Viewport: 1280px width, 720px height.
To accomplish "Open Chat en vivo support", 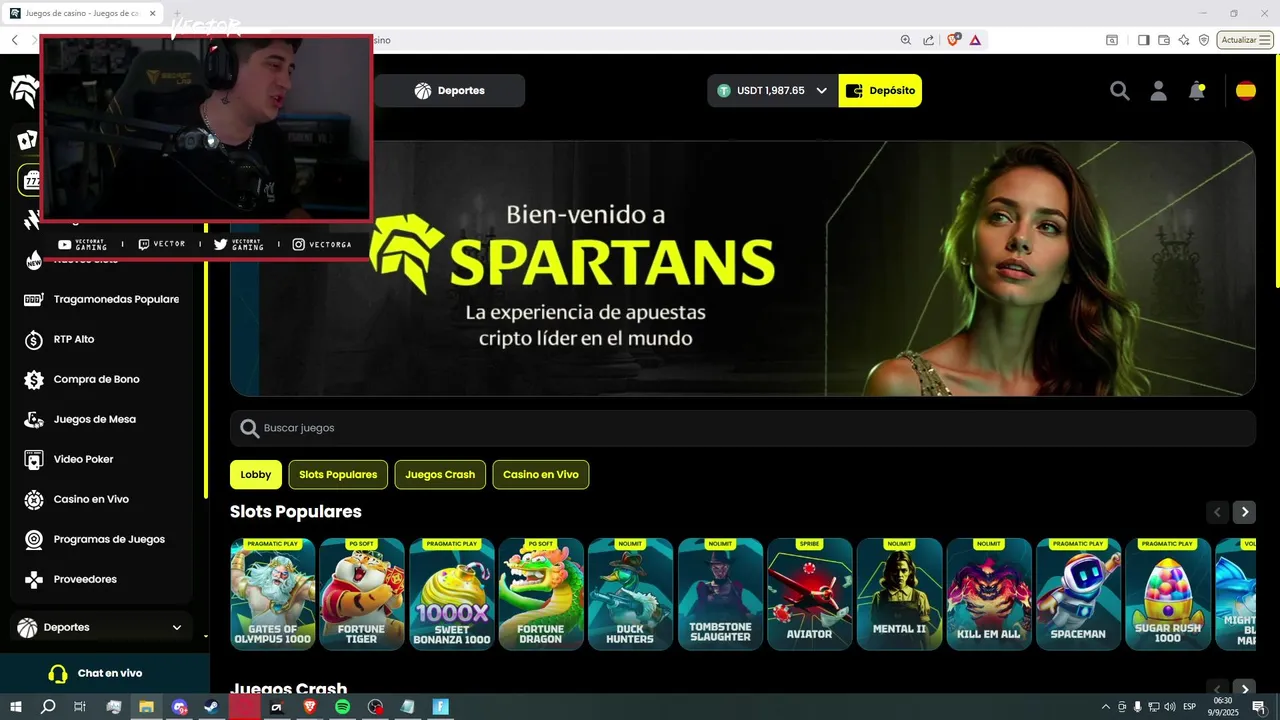I will coord(105,673).
